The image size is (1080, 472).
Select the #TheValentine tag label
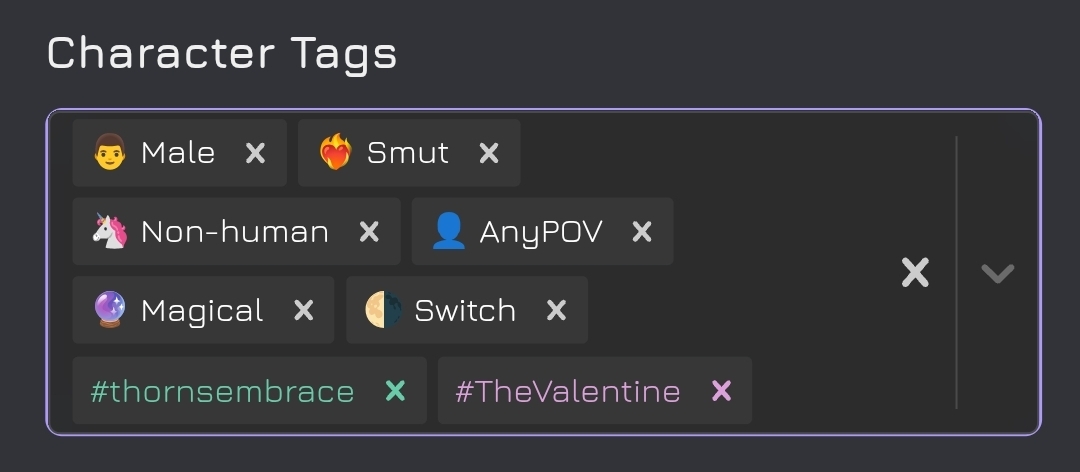(x=567, y=391)
